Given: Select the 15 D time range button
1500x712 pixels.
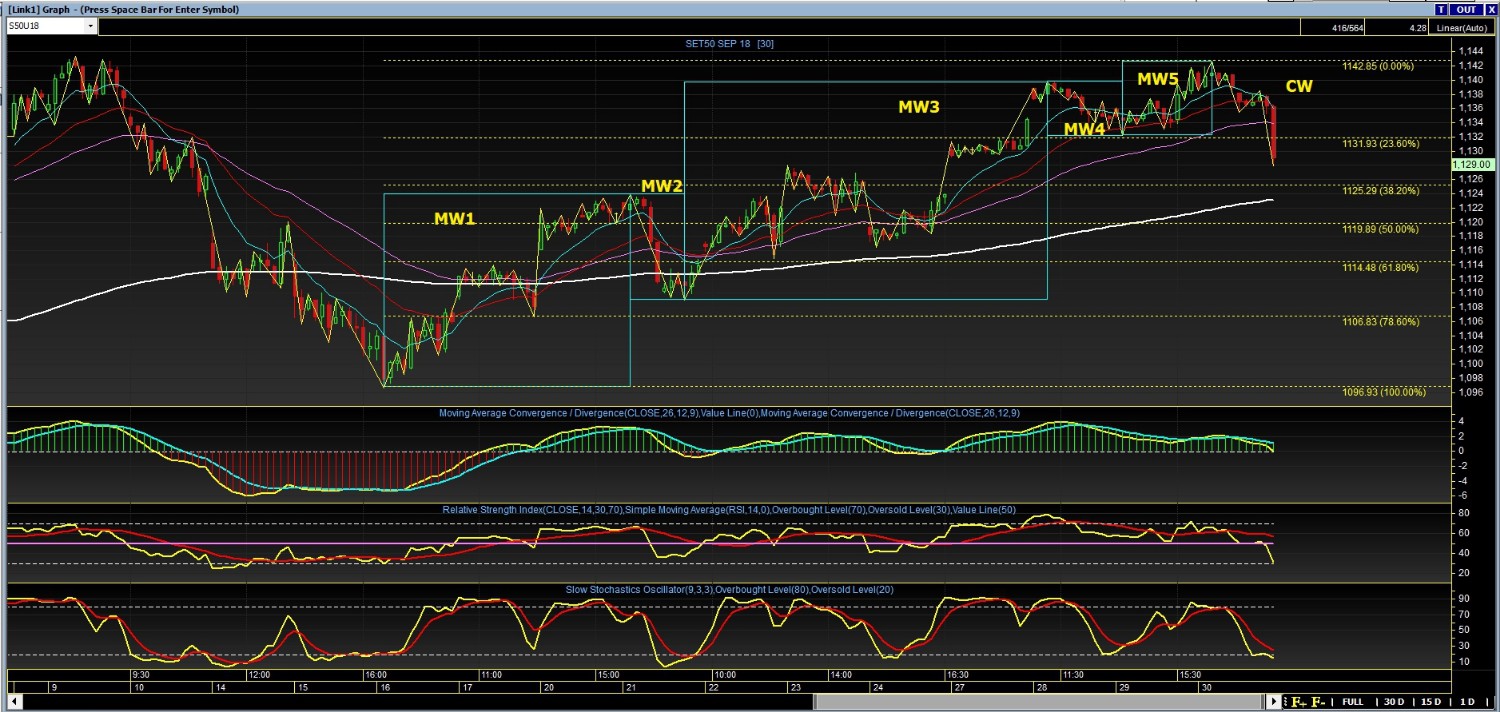Looking at the screenshot, I should (x=1431, y=702).
